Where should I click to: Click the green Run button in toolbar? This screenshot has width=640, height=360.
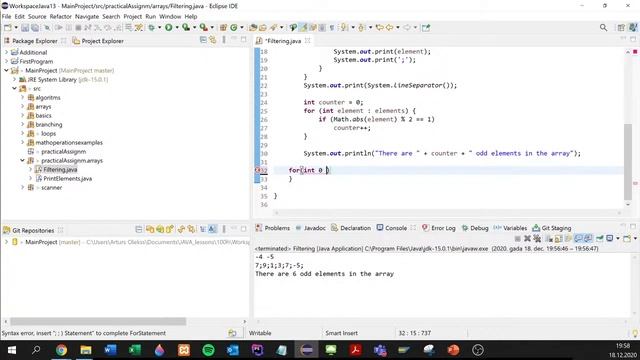(x=168, y=27)
